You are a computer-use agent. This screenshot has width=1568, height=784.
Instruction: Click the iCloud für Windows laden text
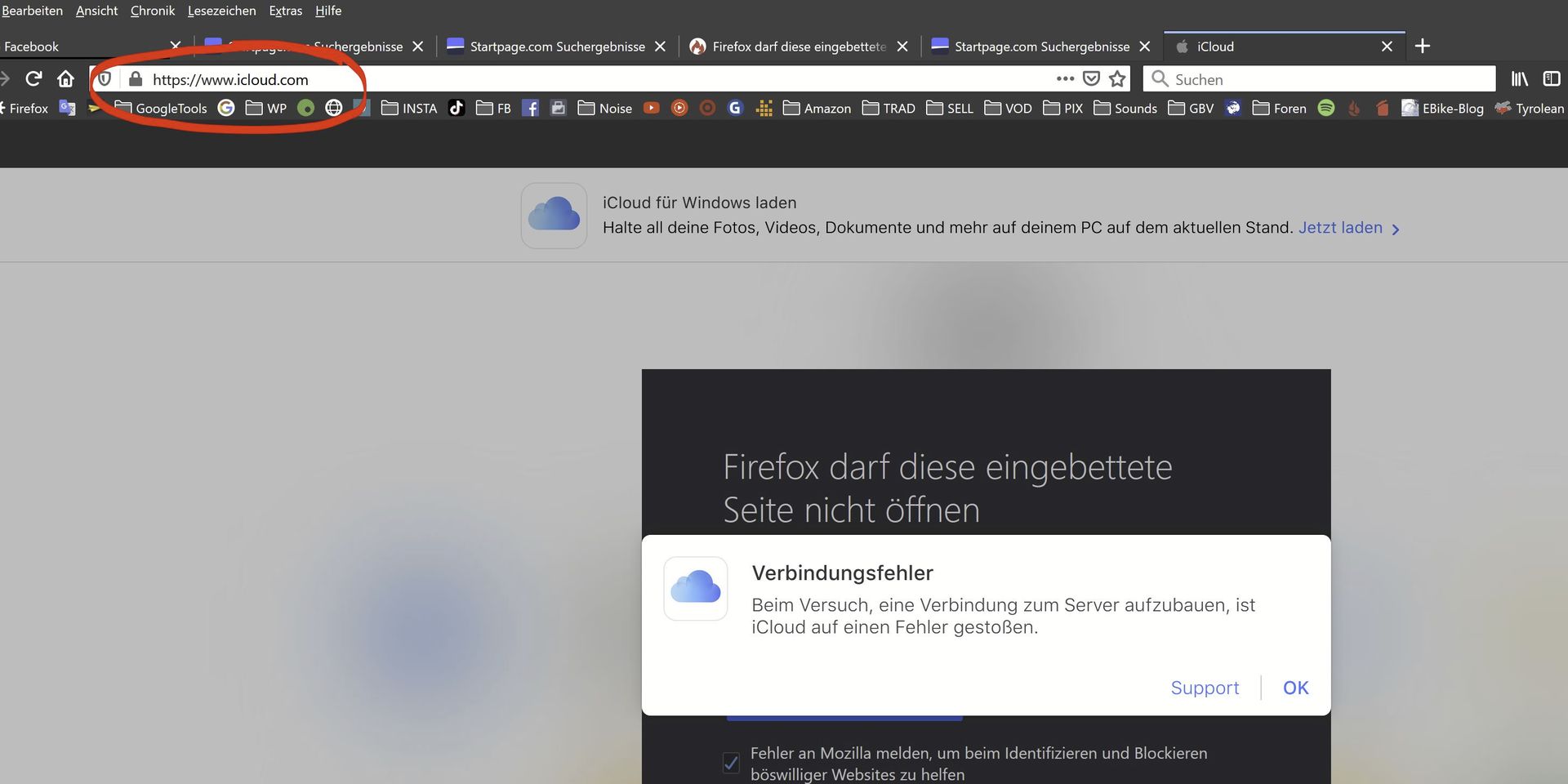tap(699, 203)
